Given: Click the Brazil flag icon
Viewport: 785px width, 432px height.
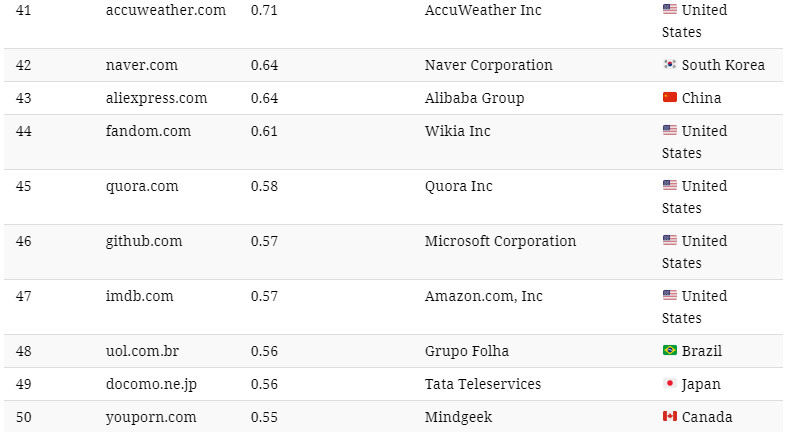Looking at the screenshot, I should click(x=669, y=351).
